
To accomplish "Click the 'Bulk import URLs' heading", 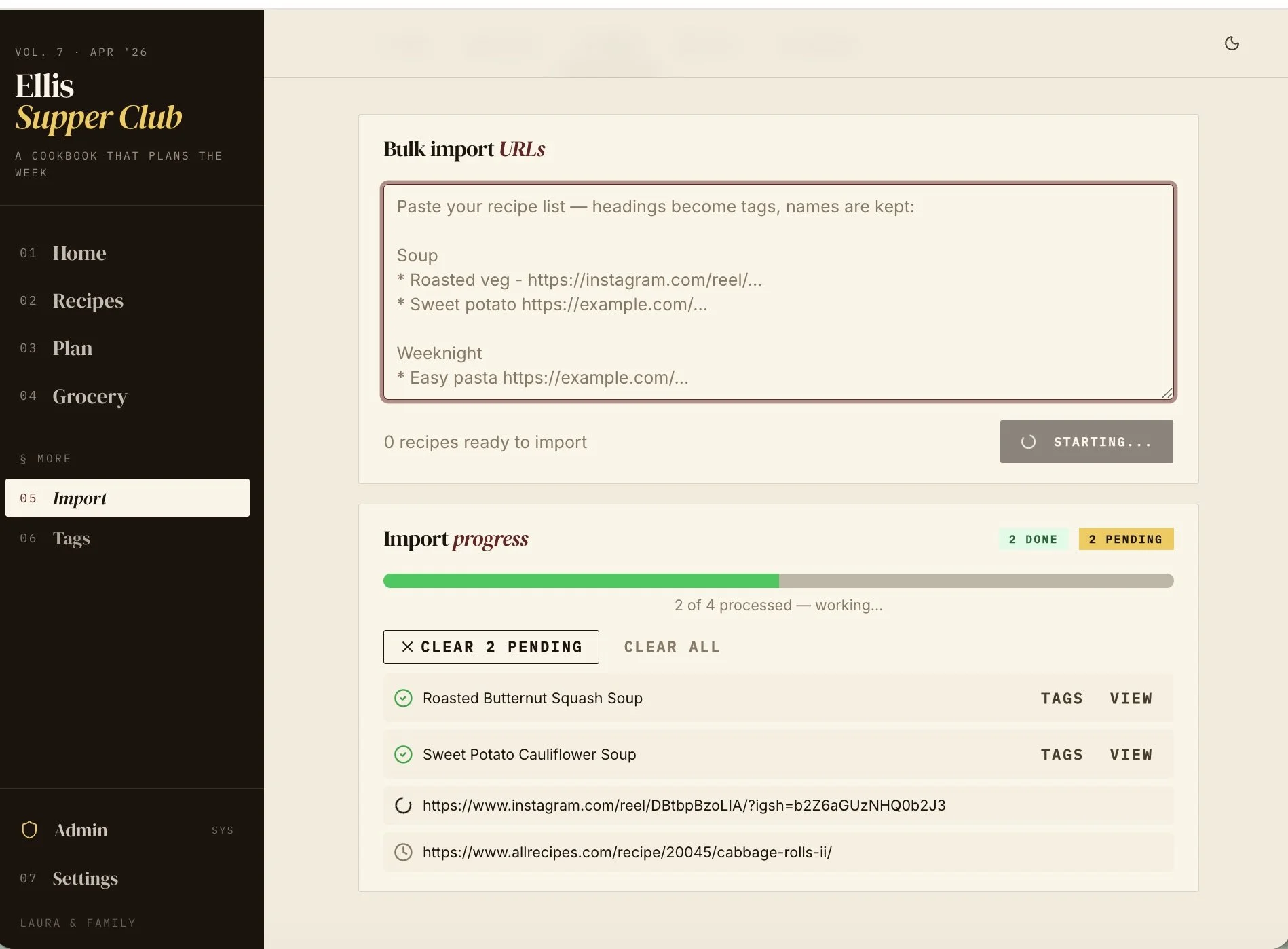I will tap(464, 149).
